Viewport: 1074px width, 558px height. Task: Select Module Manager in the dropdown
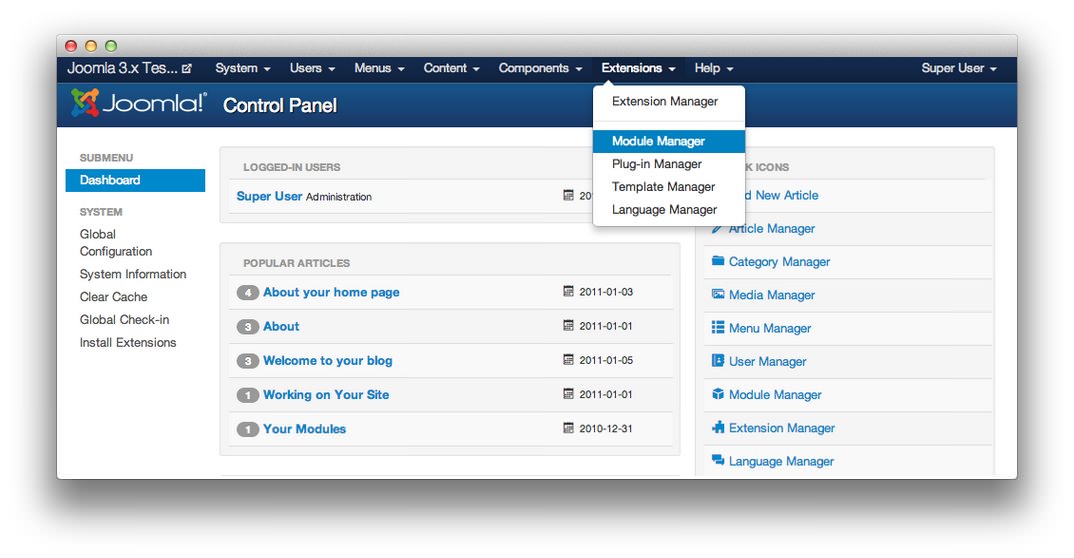[669, 141]
